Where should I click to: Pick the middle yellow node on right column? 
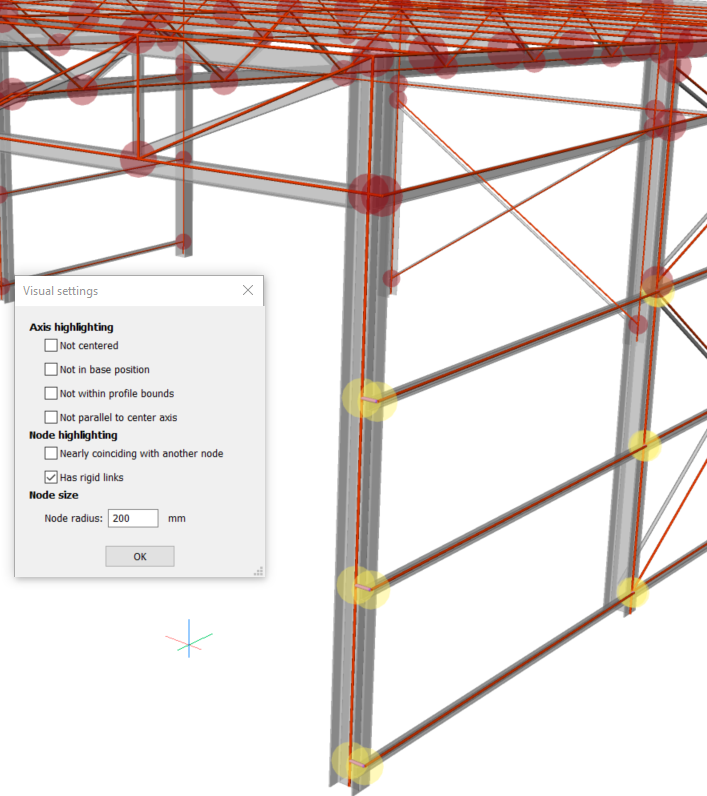point(644,446)
